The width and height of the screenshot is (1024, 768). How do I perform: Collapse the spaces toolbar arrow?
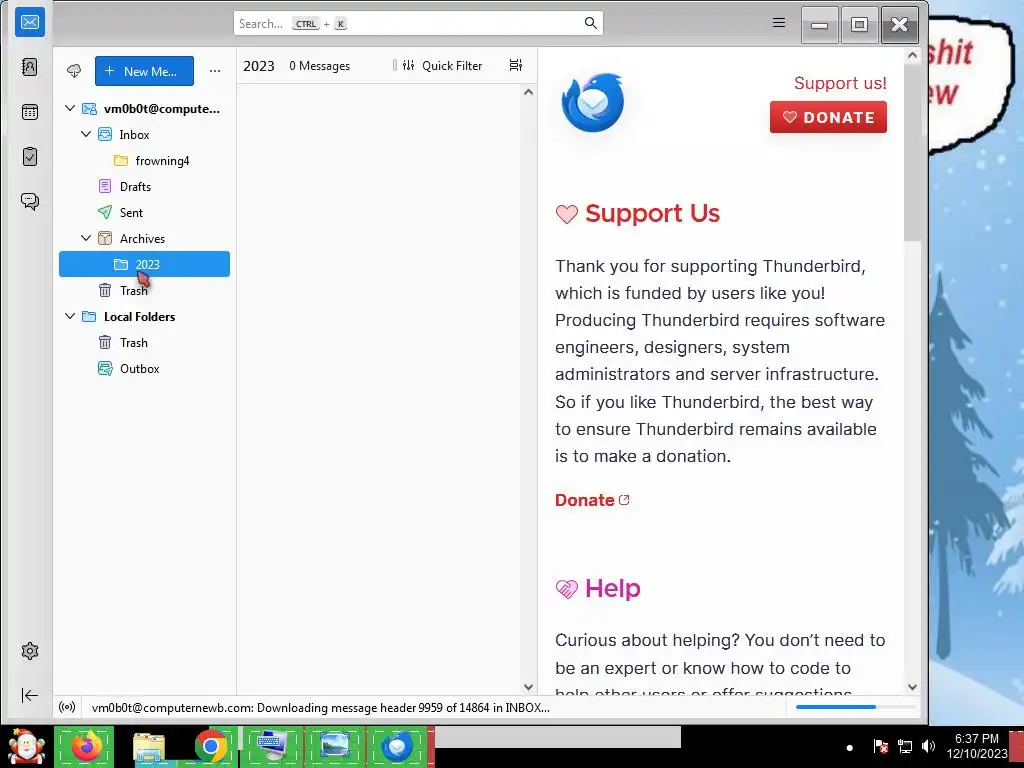(30, 696)
